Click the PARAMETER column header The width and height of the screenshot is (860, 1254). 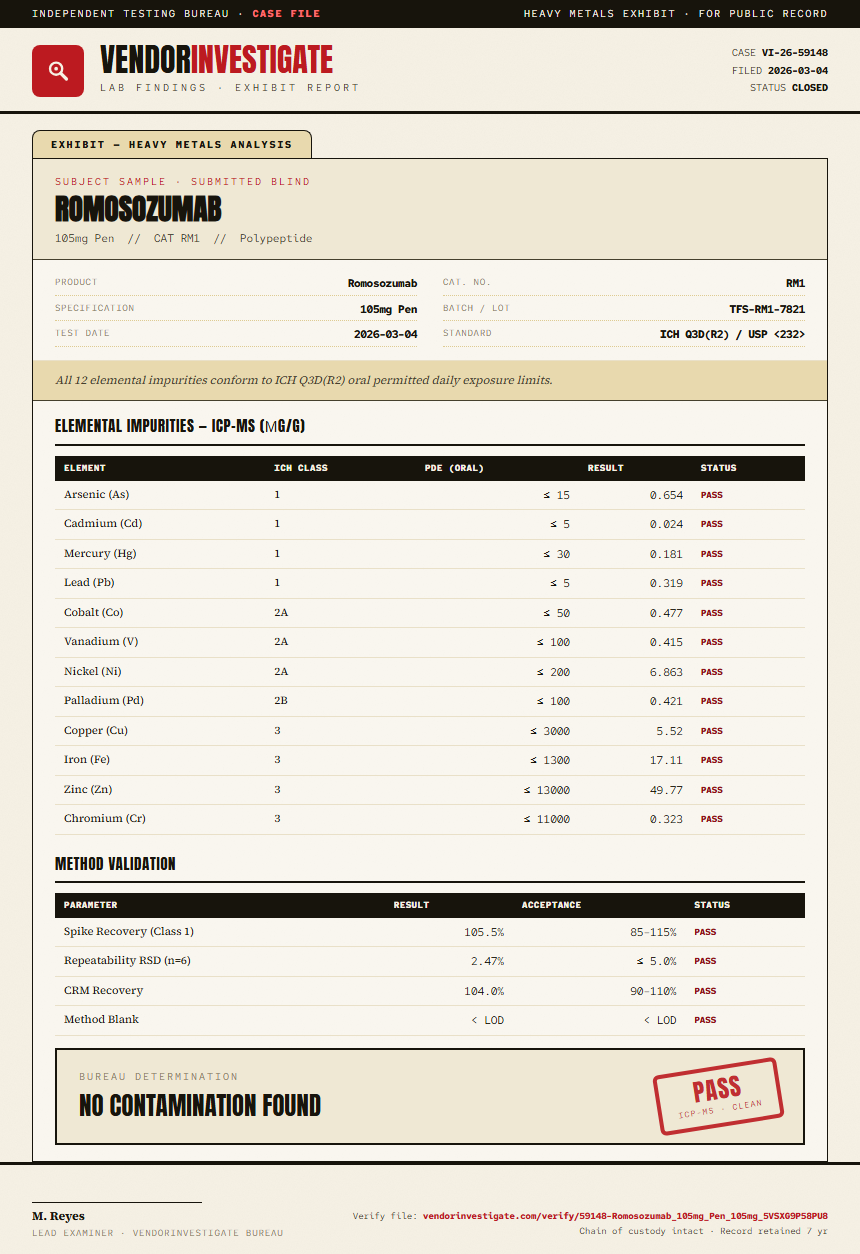91,905
